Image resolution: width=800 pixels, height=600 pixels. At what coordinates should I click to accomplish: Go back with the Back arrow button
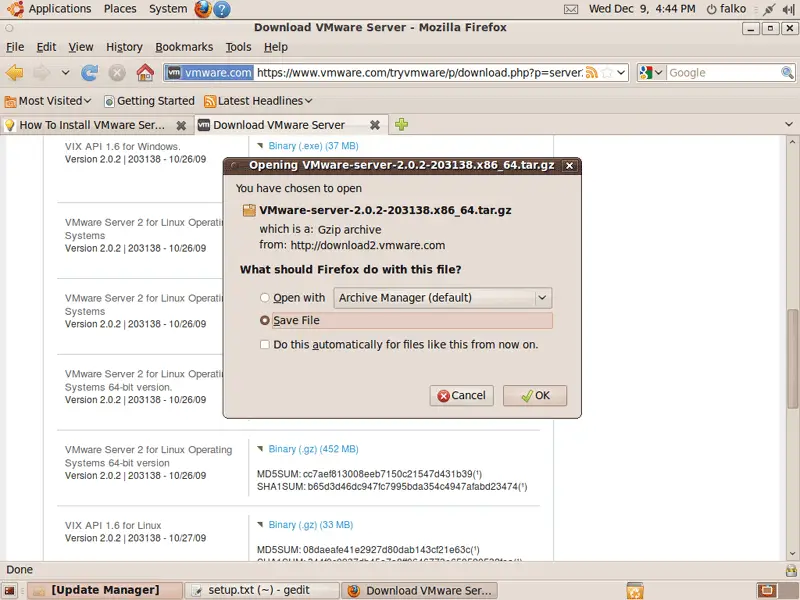click(x=15, y=72)
